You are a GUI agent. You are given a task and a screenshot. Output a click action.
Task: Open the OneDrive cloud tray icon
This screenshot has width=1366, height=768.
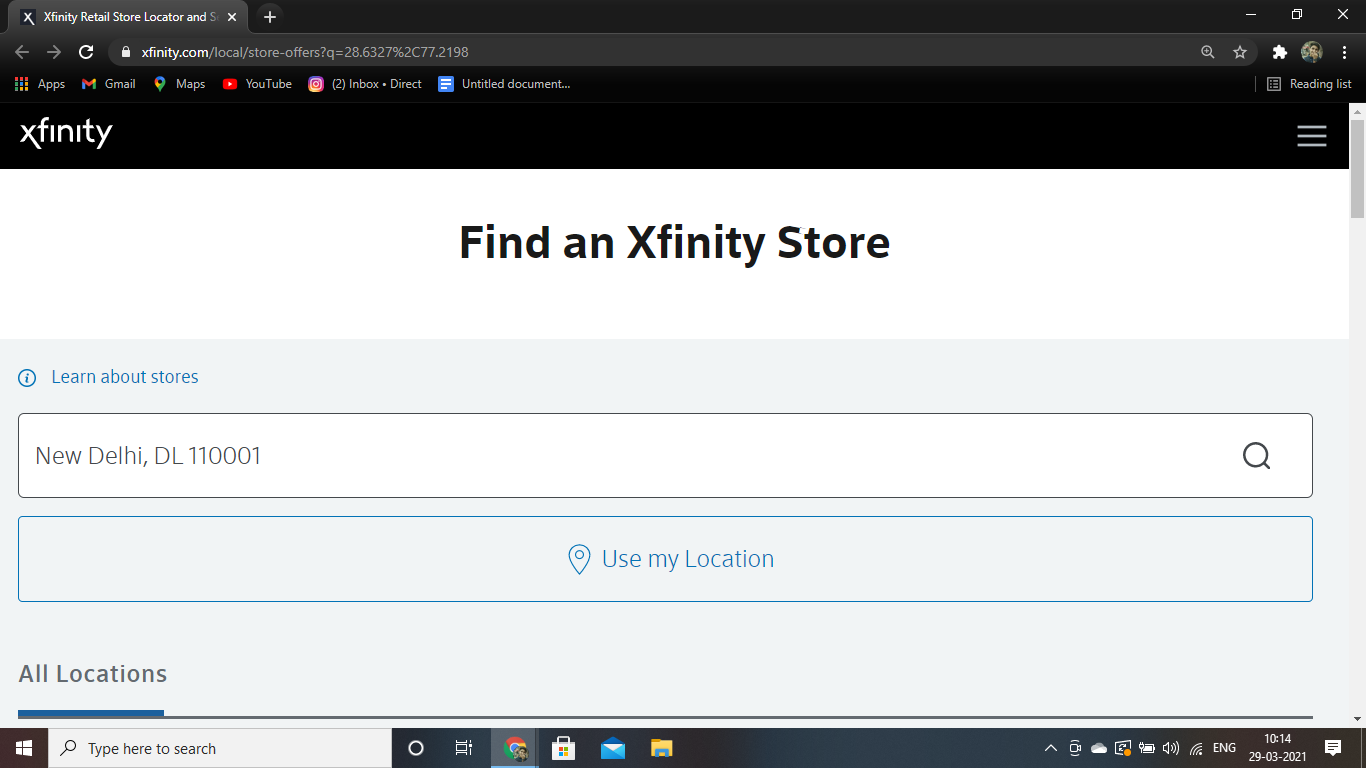1099,748
